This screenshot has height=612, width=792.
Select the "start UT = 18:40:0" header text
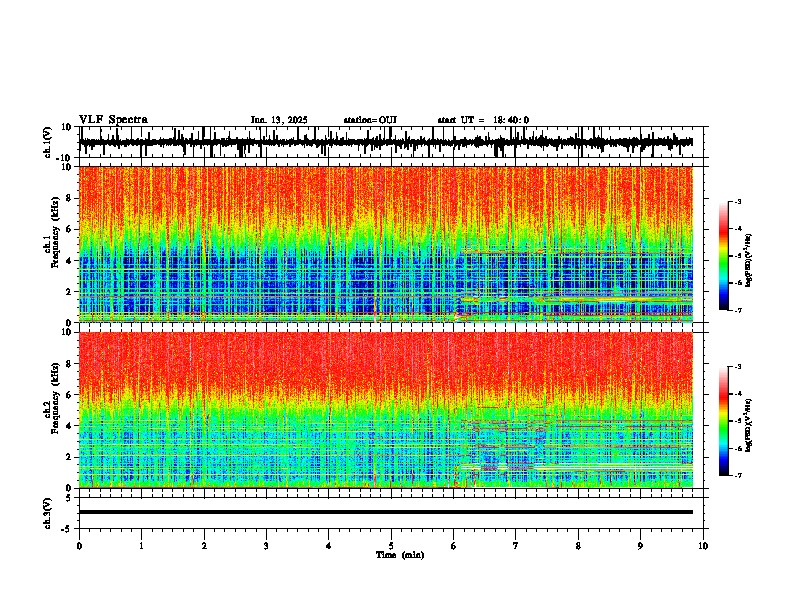click(483, 120)
